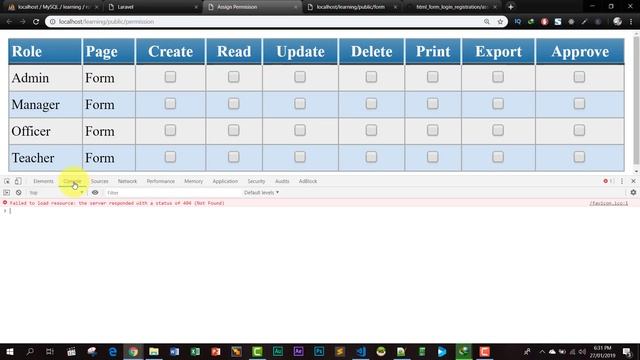Open the console context 'top' dropdown
This screenshot has width=640, height=360.
coord(56,193)
